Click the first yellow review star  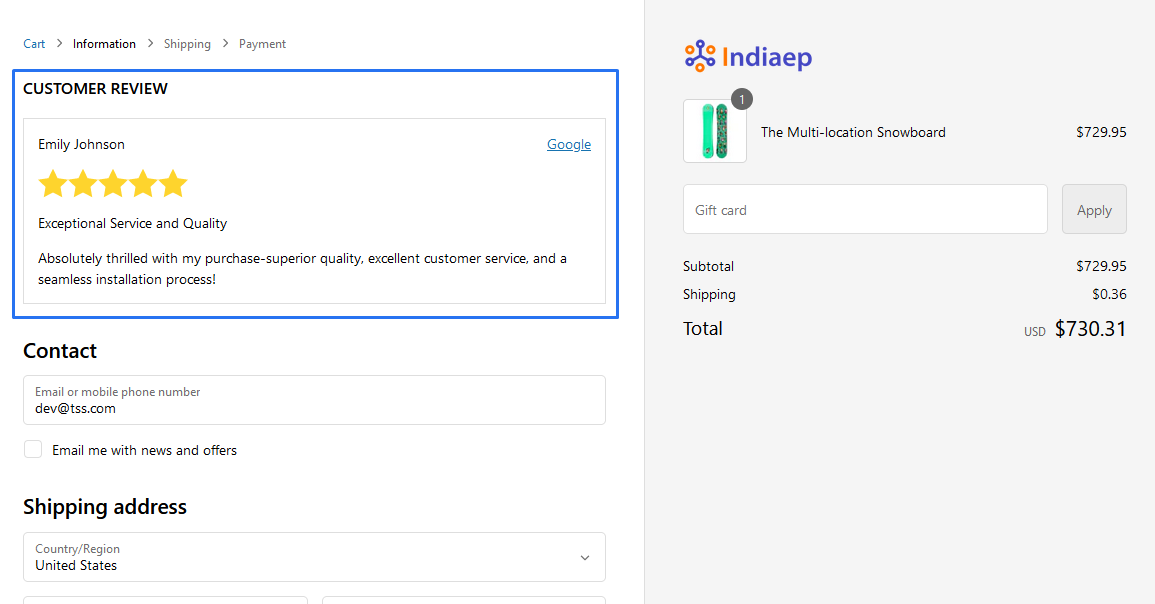[x=53, y=184]
